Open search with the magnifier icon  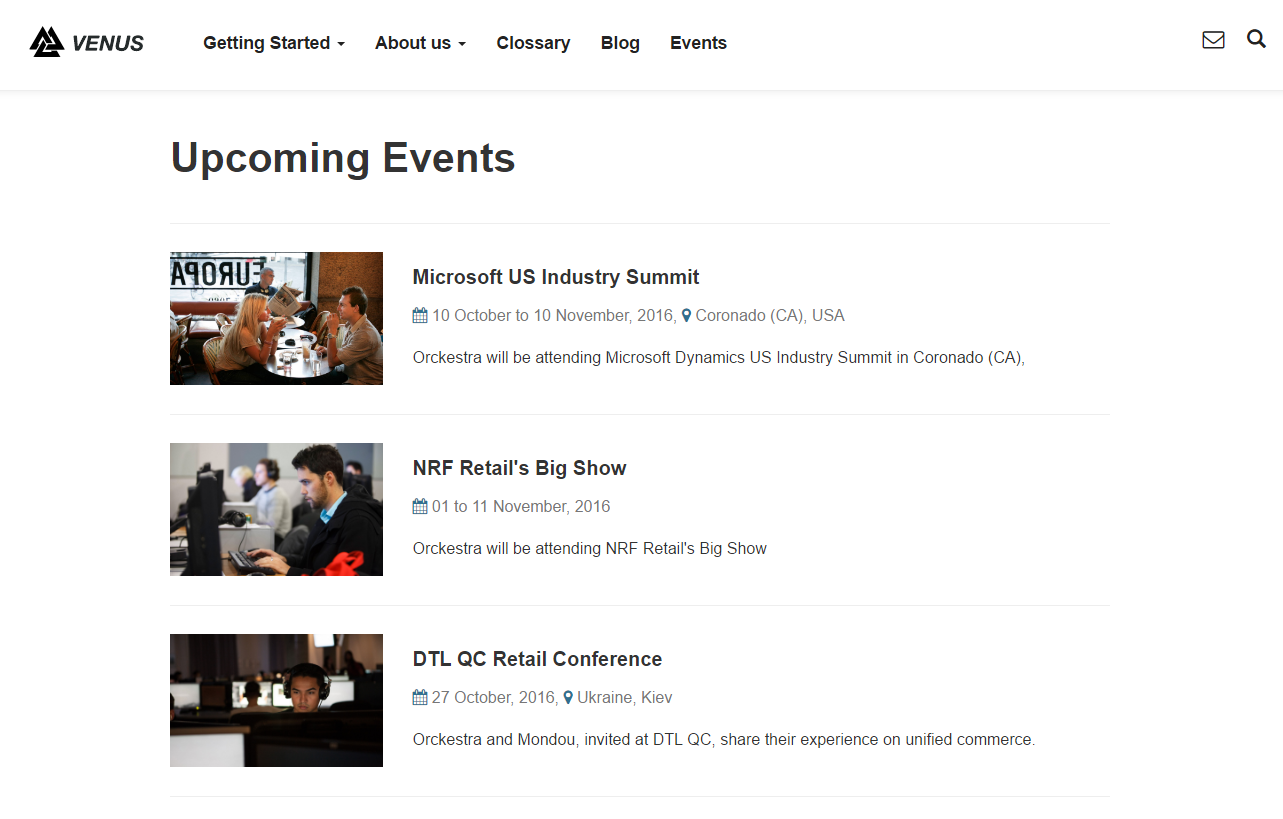[x=1256, y=39]
